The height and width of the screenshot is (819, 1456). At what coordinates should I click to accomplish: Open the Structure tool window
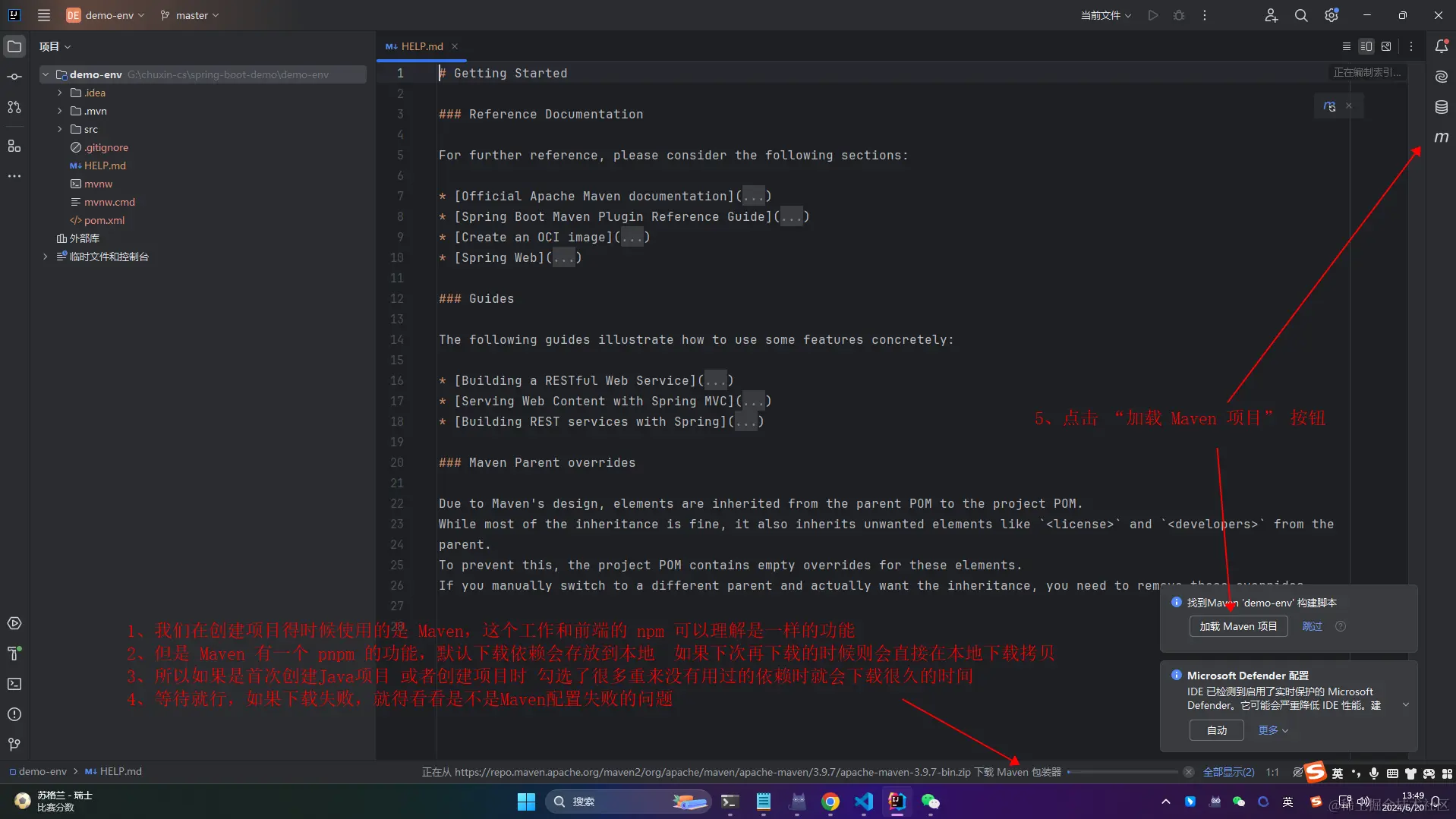click(14, 146)
